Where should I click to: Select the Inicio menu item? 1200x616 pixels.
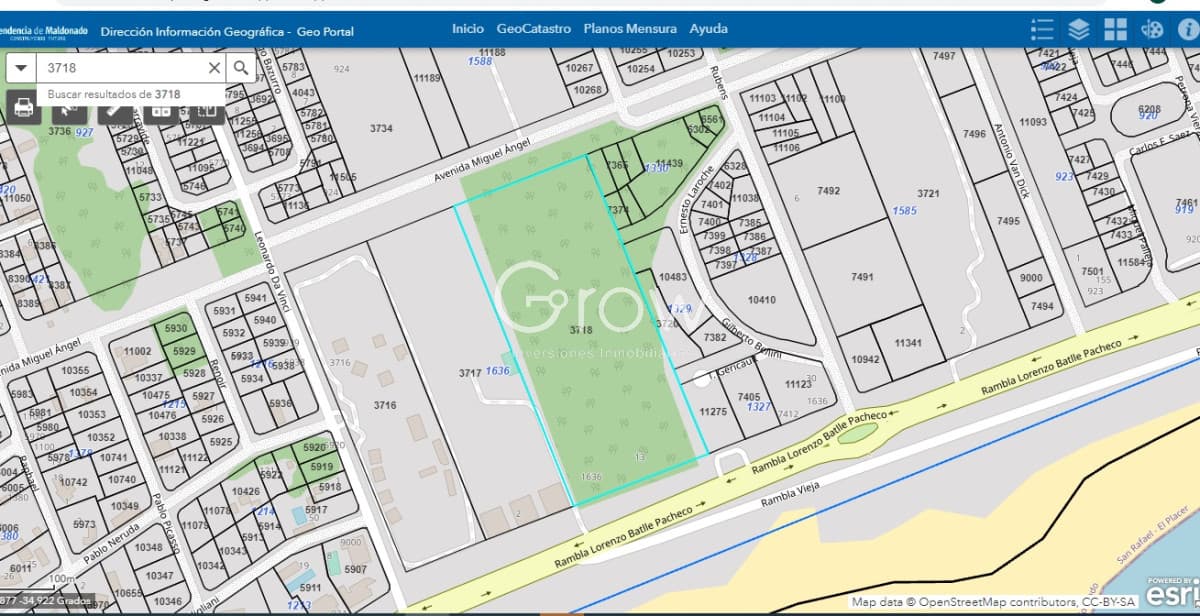pyautogui.click(x=467, y=29)
